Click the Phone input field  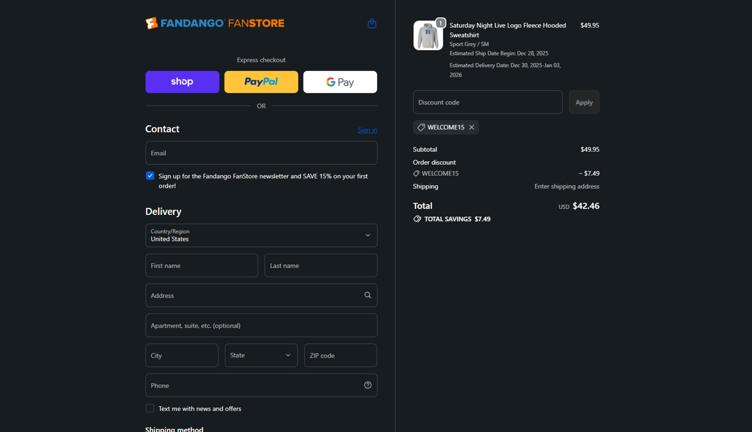click(261, 385)
